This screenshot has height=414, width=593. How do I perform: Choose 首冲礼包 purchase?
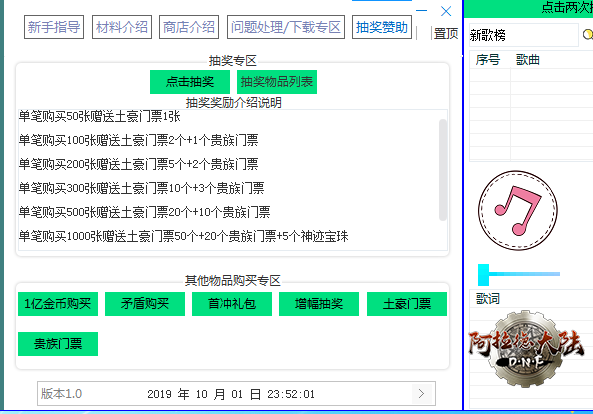(x=232, y=304)
